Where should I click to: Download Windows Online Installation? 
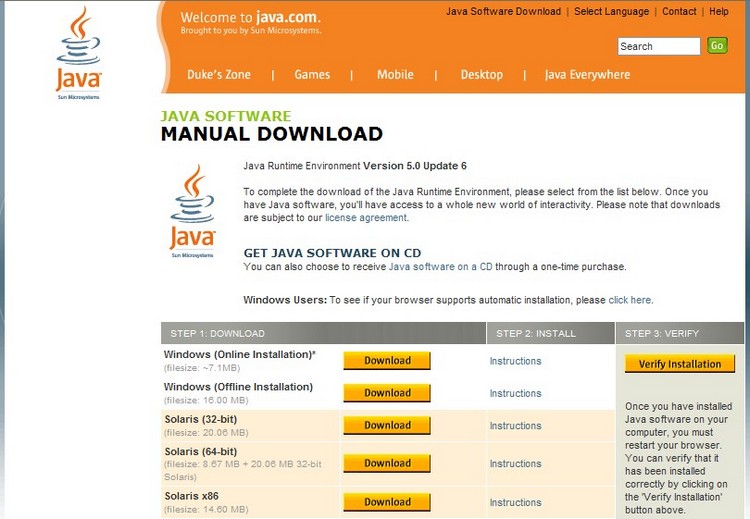click(387, 361)
